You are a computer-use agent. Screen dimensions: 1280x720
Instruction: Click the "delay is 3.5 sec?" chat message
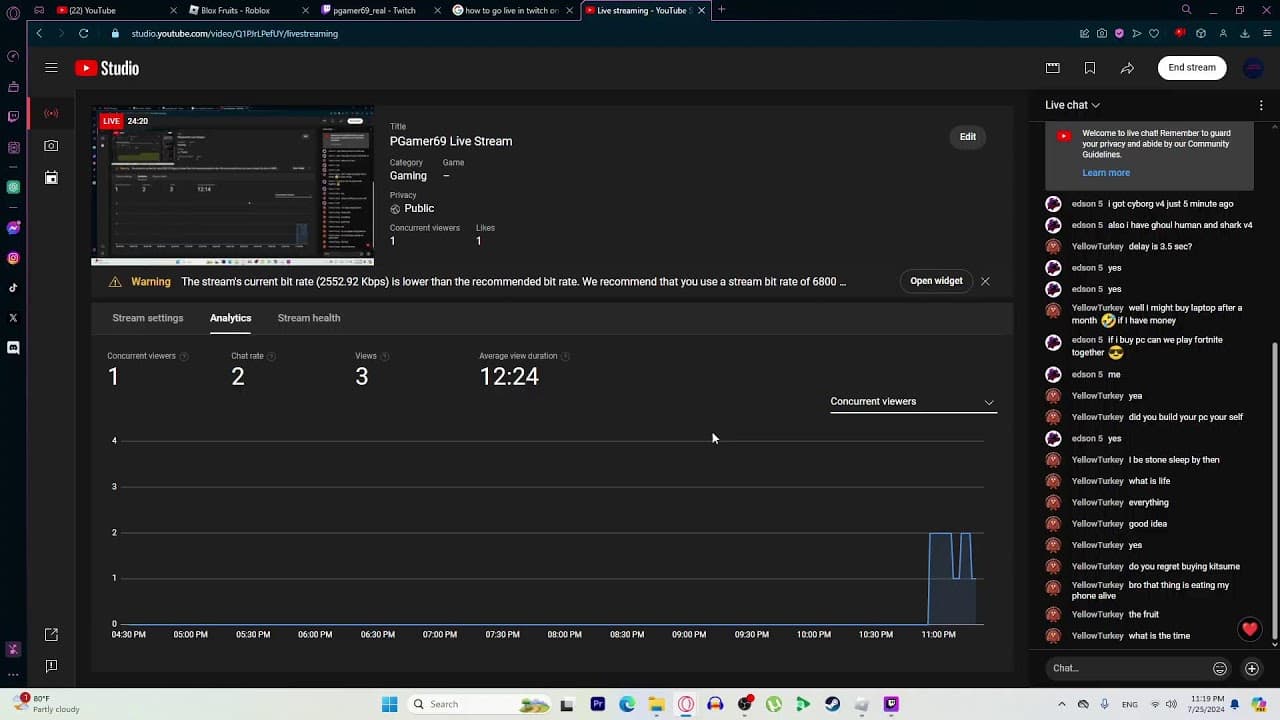point(1160,247)
